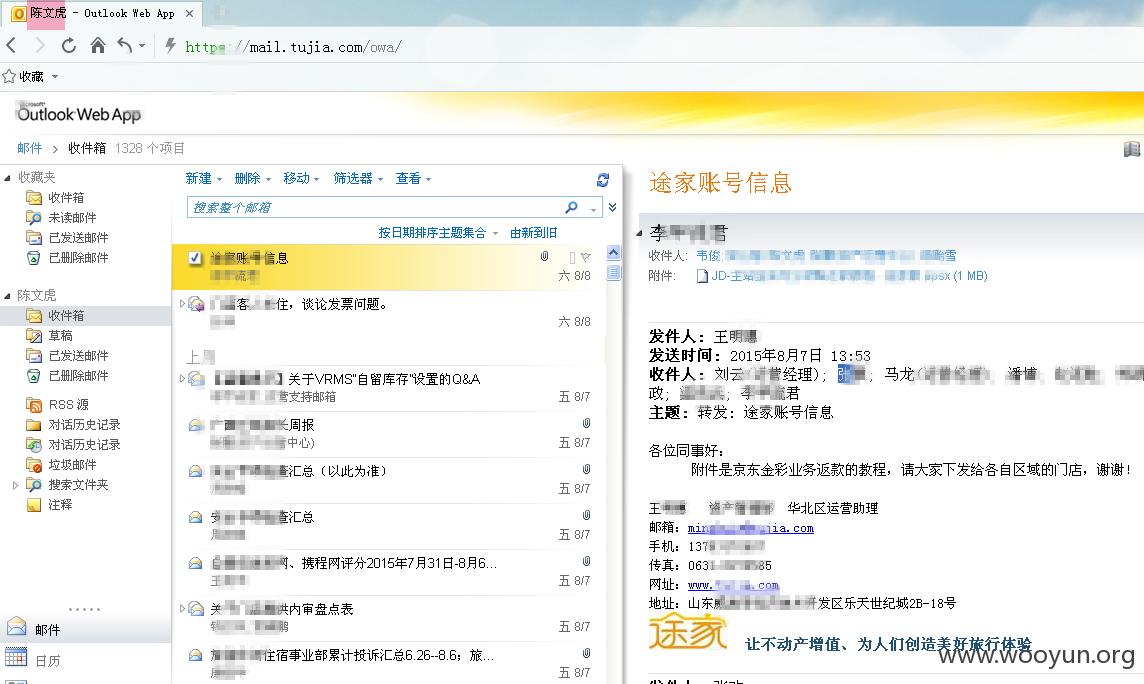Collapse the 陈文虎 mailbox tree
Image resolution: width=1144 pixels, height=684 pixels.
(x=7, y=295)
